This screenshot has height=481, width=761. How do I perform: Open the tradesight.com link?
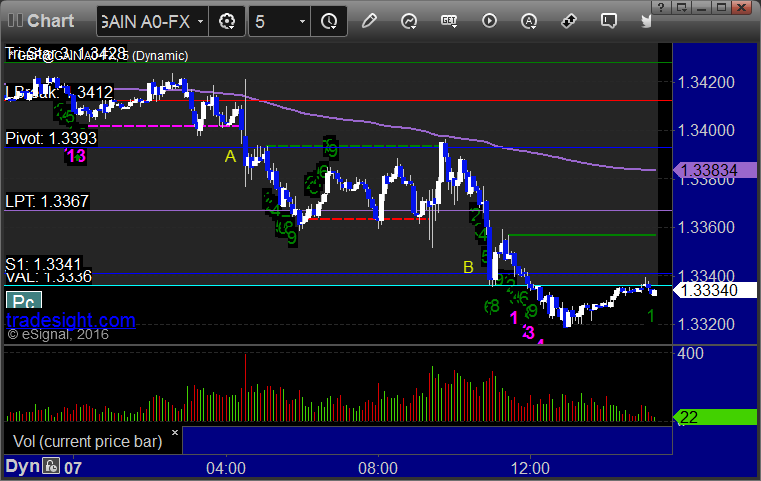pos(71,320)
